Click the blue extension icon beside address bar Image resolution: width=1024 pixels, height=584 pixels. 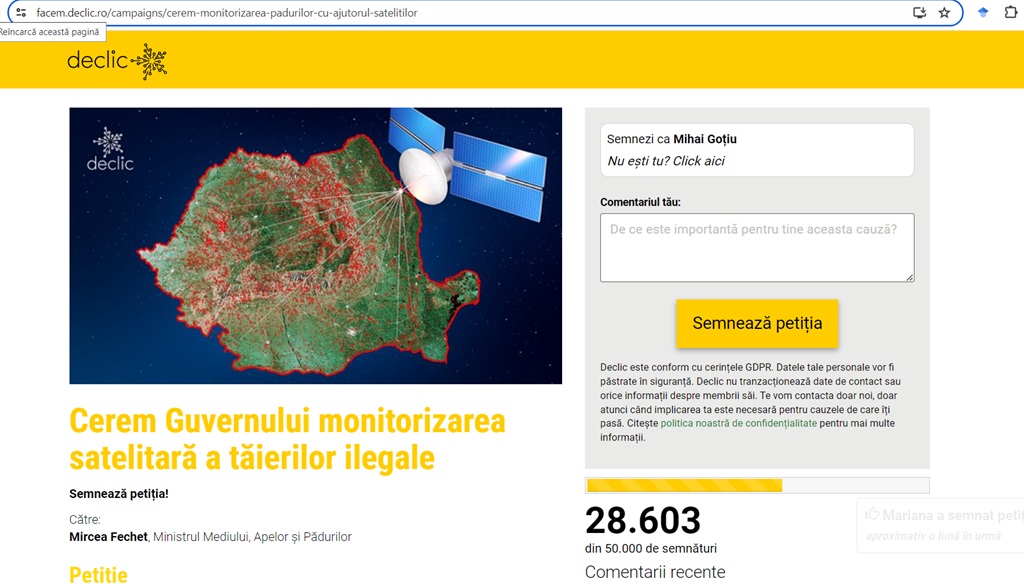pyautogui.click(x=983, y=12)
